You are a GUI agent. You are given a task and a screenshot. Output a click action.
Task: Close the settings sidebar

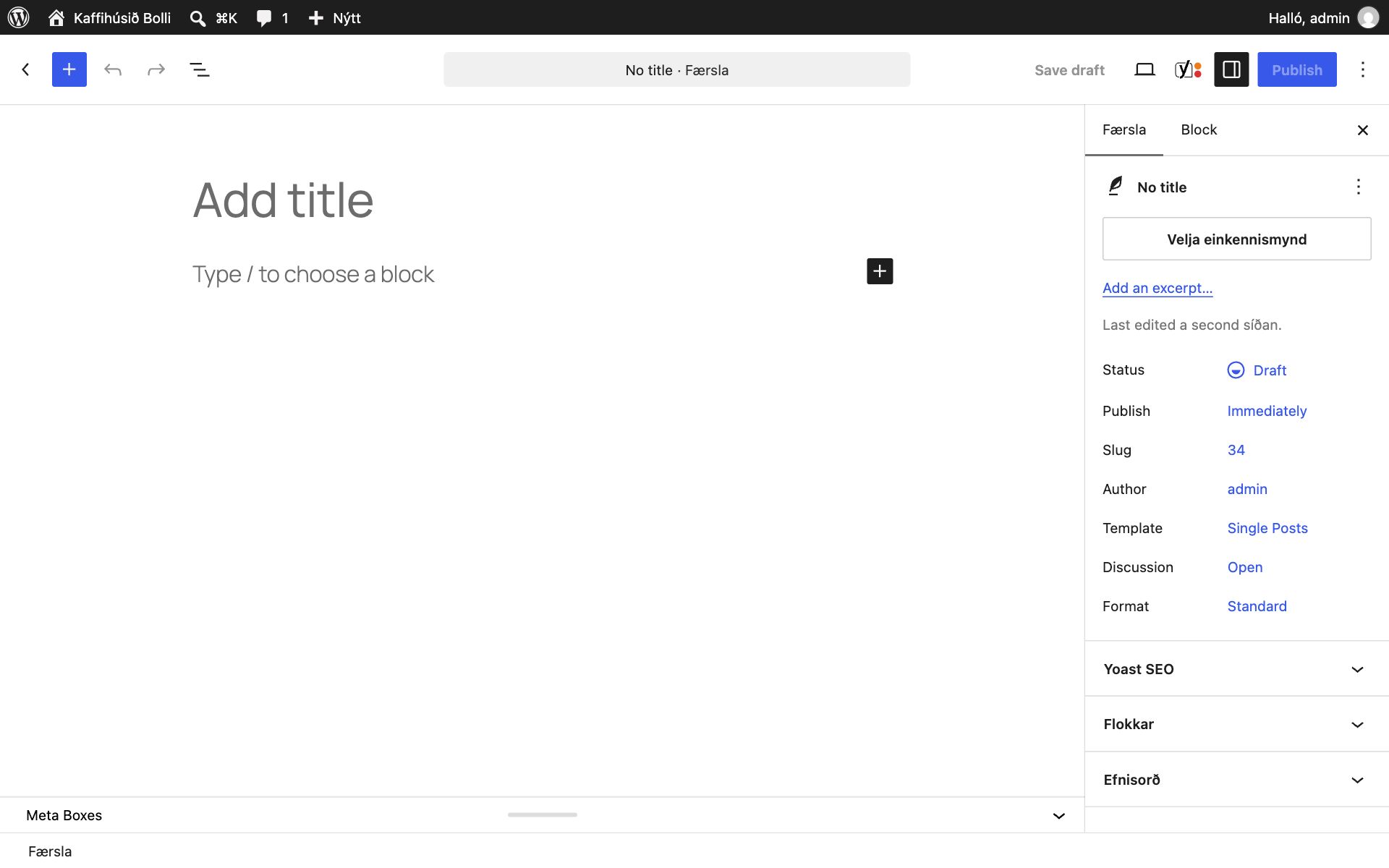point(1363,130)
